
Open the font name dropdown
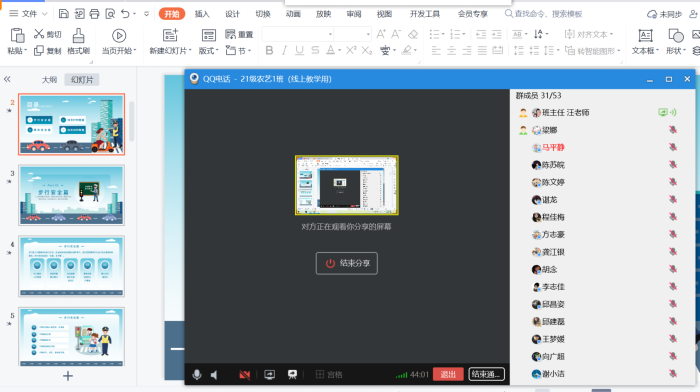coord(330,34)
